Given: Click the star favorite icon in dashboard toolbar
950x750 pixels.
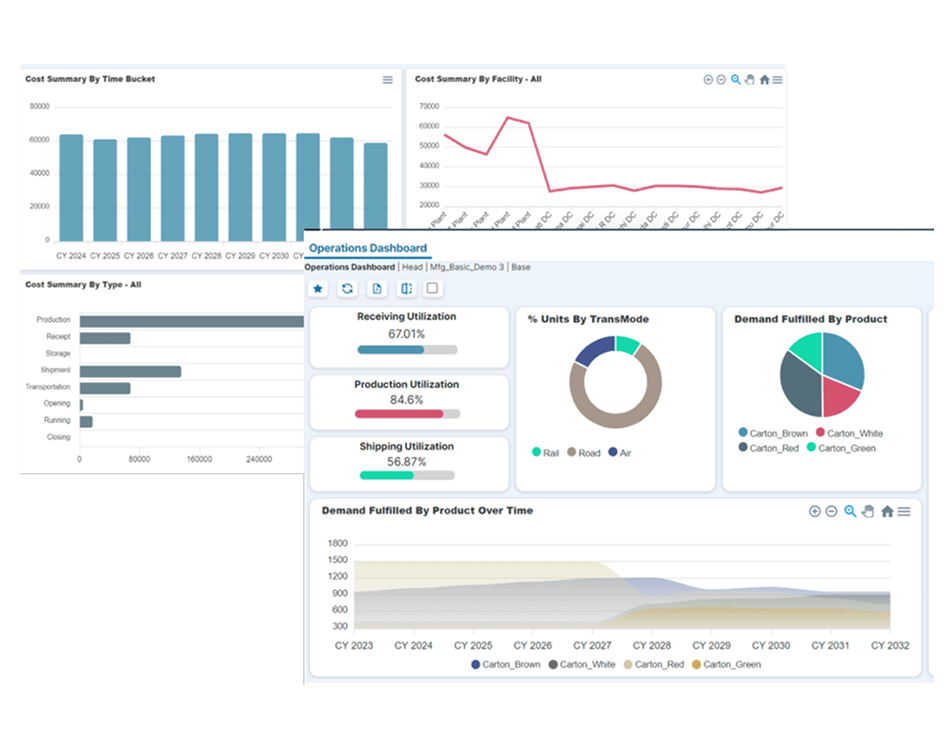Looking at the screenshot, I should (x=317, y=289).
